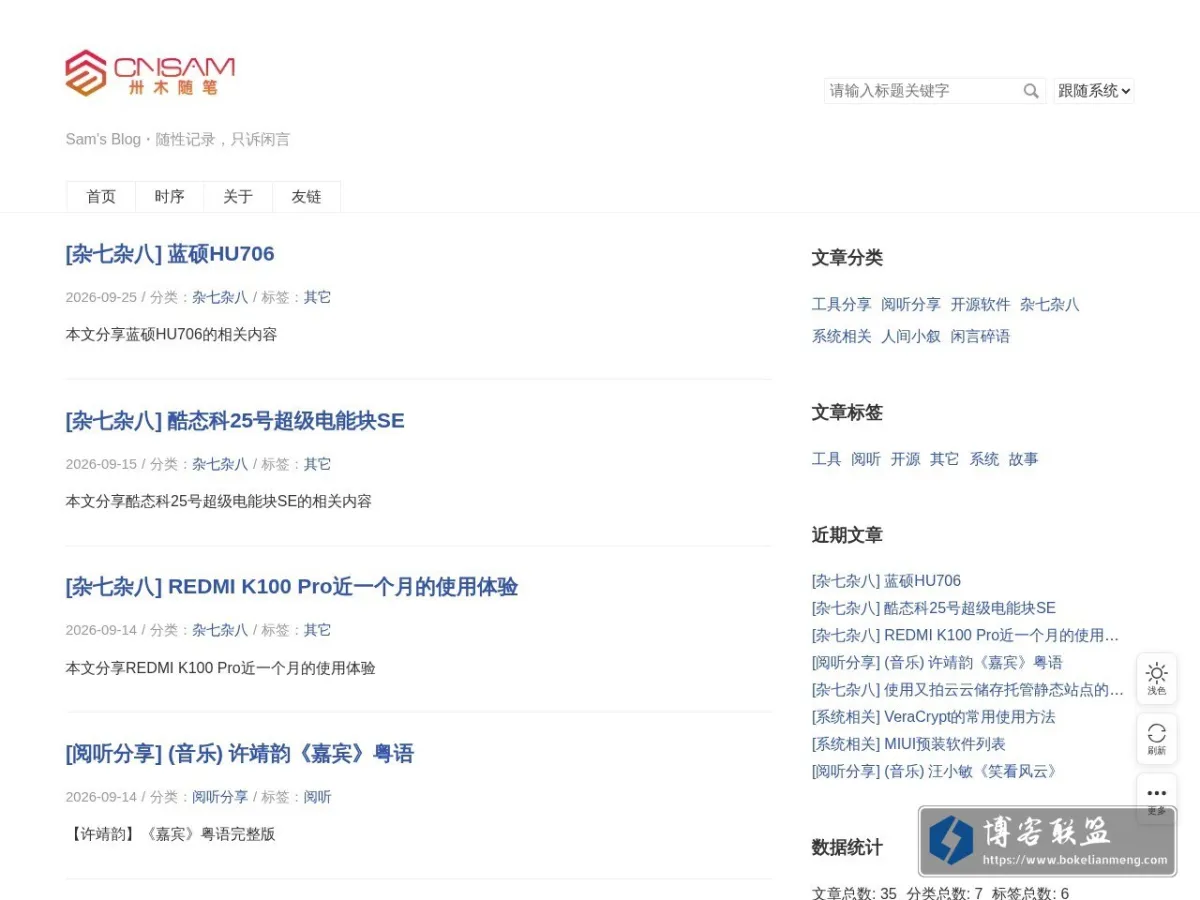1200x900 pixels.
Task: Open the theme dropdown showing 跟随系统
Action: tap(1094, 91)
